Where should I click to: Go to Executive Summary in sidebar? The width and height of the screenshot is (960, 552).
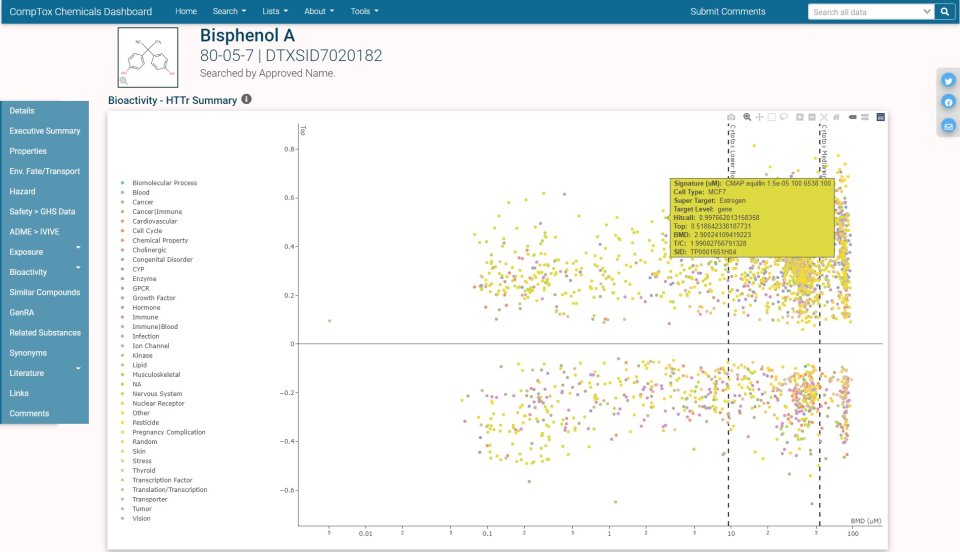44,131
